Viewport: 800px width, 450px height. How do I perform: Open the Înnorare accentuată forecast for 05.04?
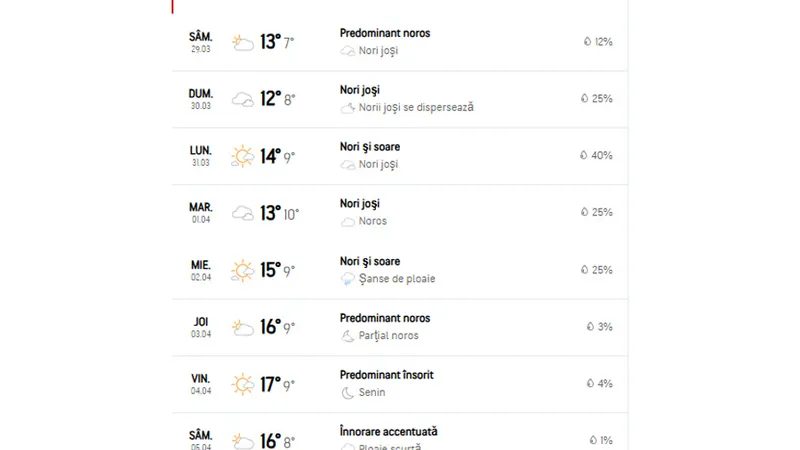point(388,432)
